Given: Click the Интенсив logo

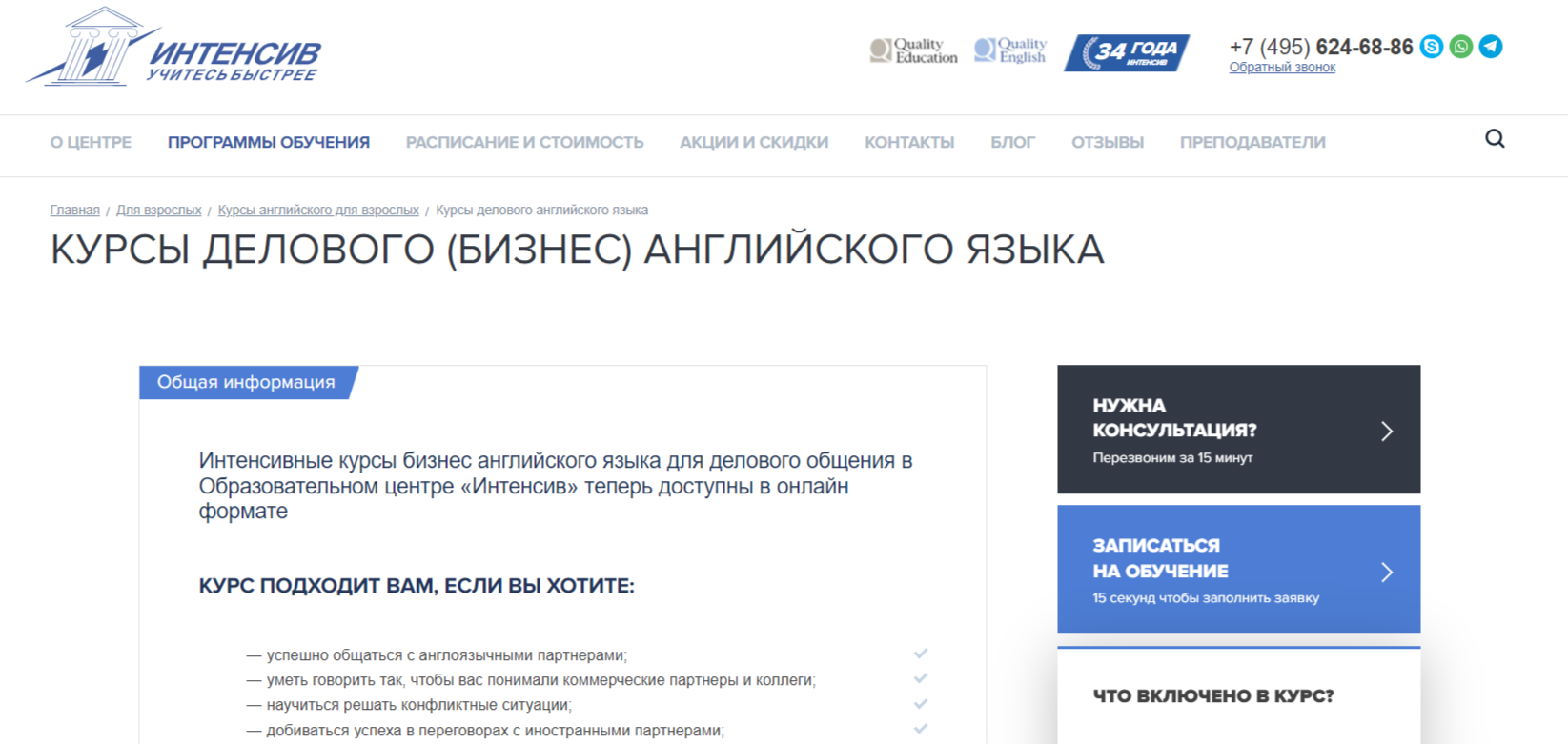Looking at the screenshot, I should (x=173, y=48).
